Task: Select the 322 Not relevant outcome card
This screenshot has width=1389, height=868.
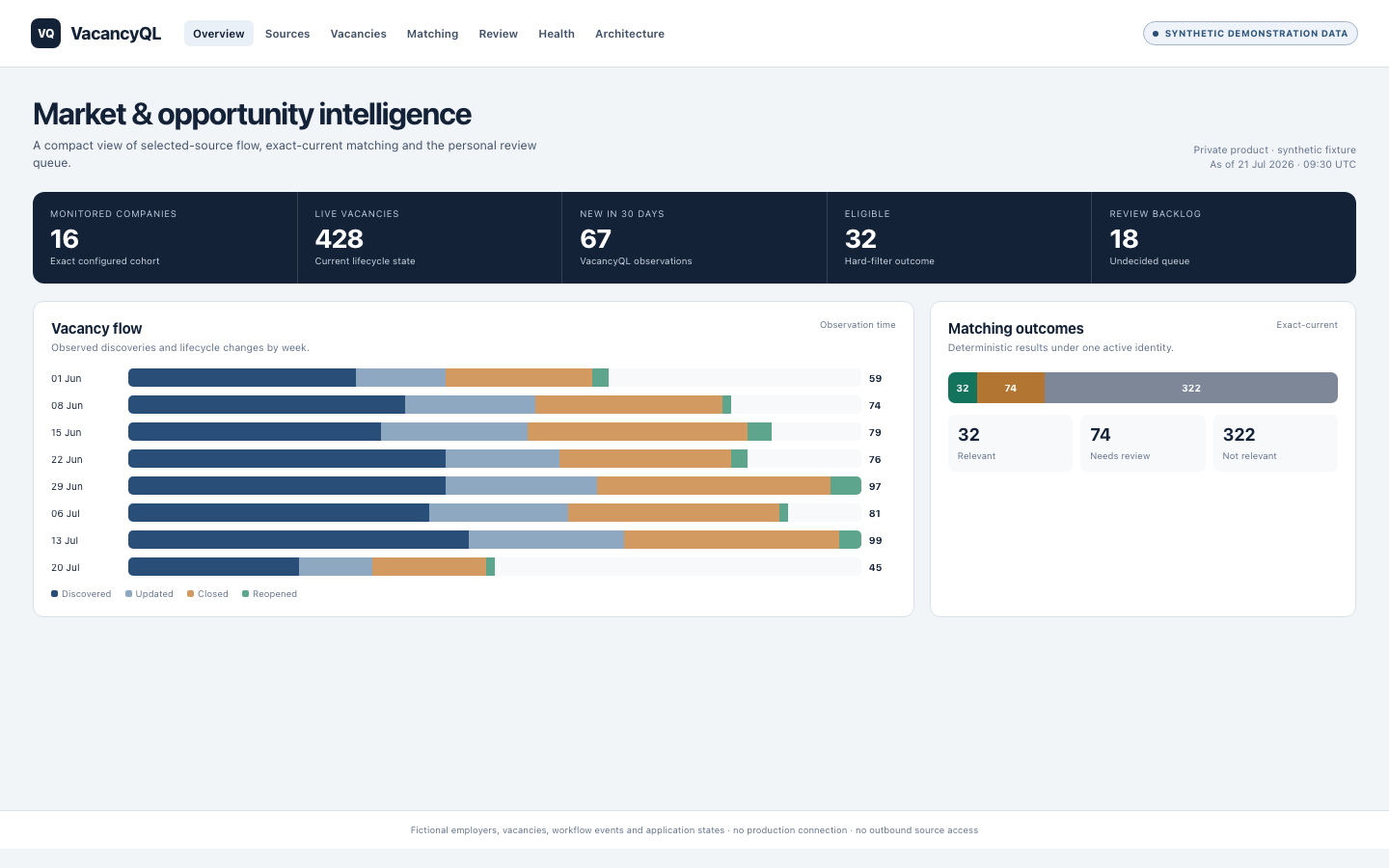Action: [x=1275, y=444]
